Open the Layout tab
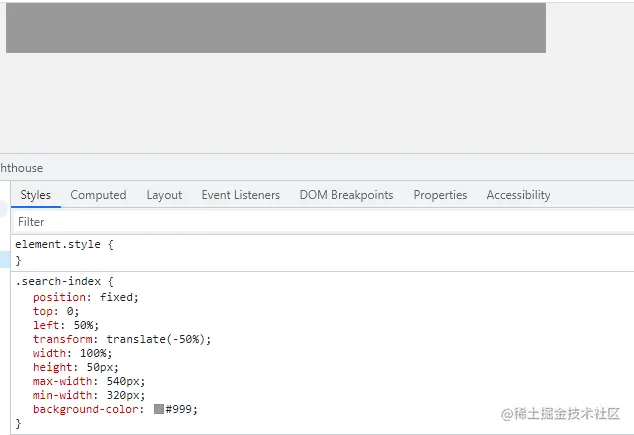Screen dimensions: 634x435 (x=164, y=195)
